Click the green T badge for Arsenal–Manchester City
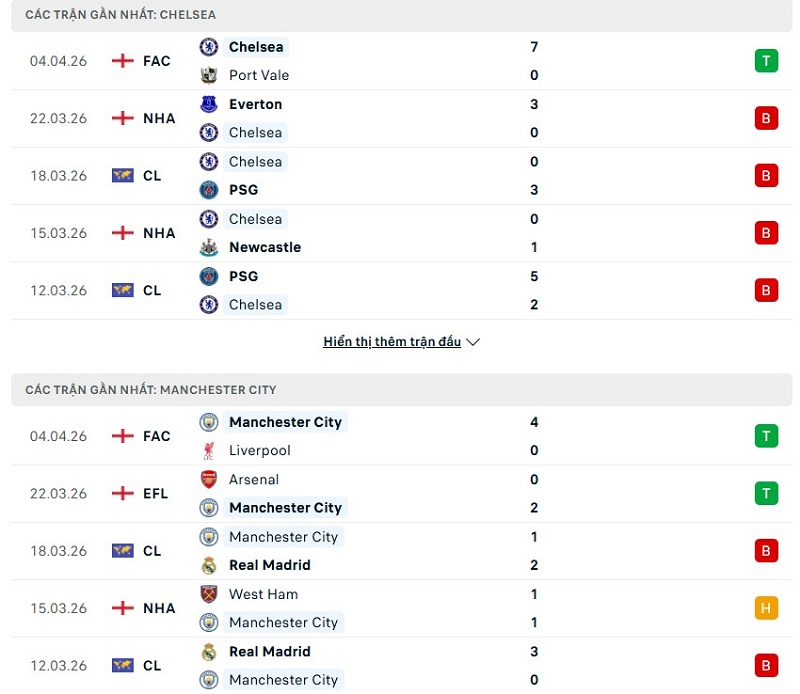Image resolution: width=800 pixels, height=694 pixels. (x=766, y=493)
